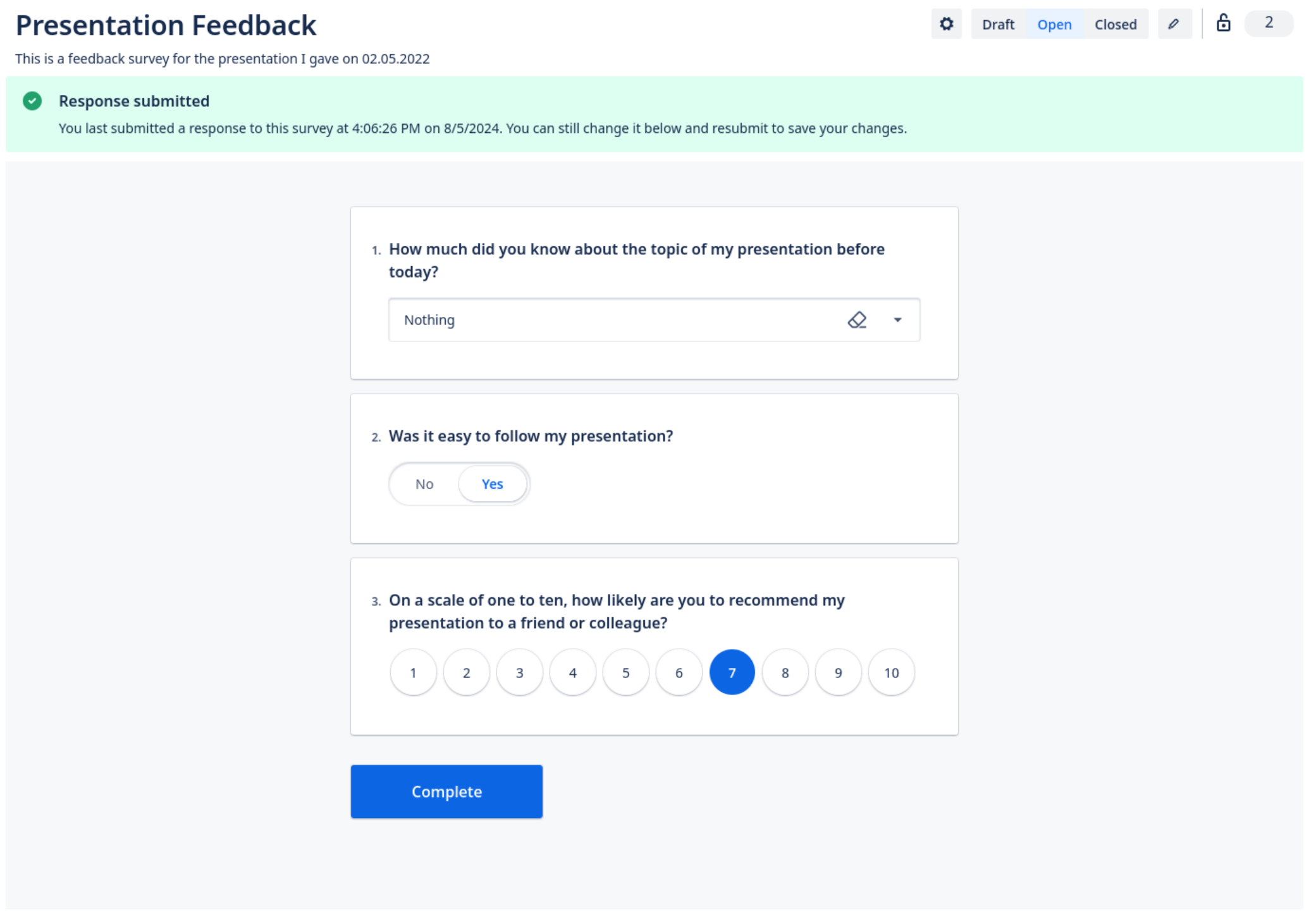
Task: Select No for easy to follow
Action: click(424, 484)
